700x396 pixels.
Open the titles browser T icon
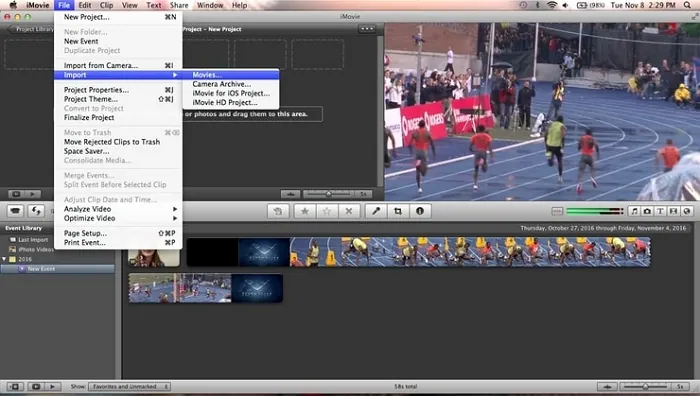pyautogui.click(x=660, y=211)
